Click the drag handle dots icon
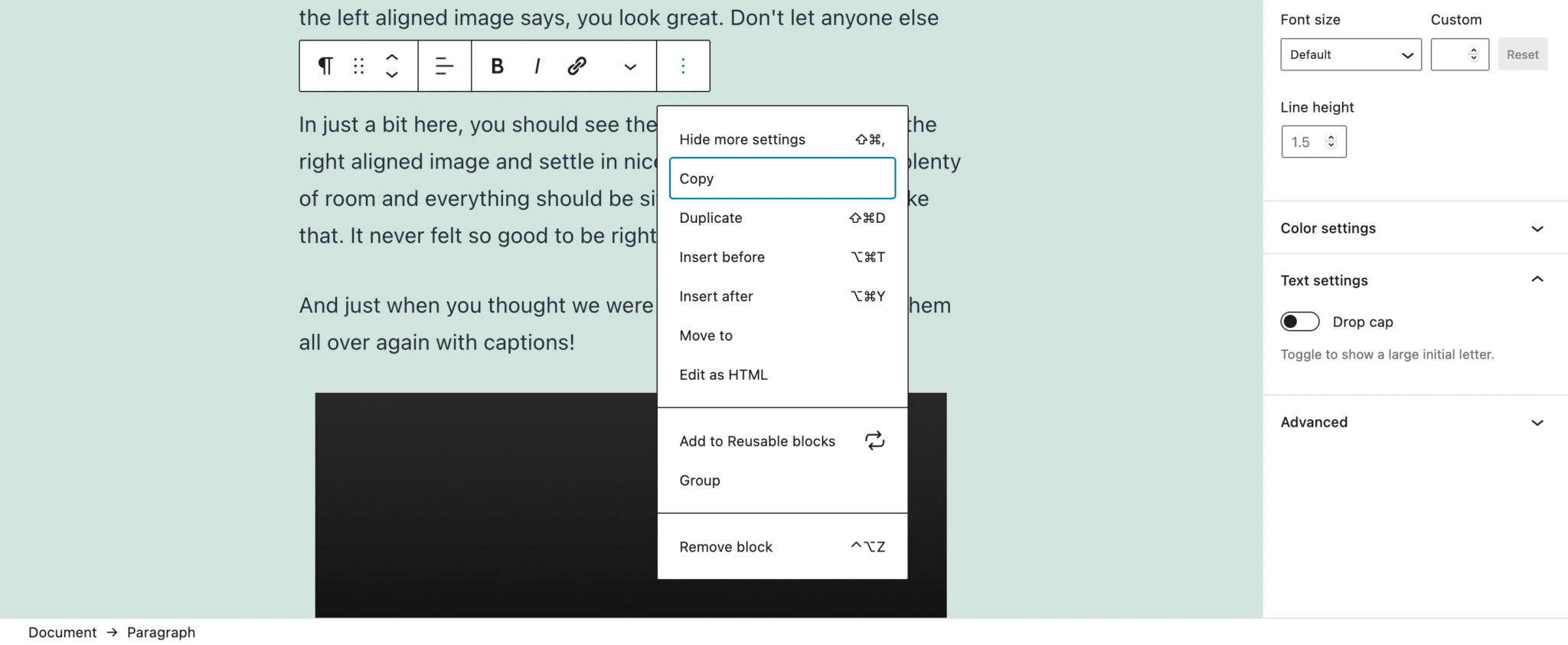The image size is (1568, 645). click(358, 66)
